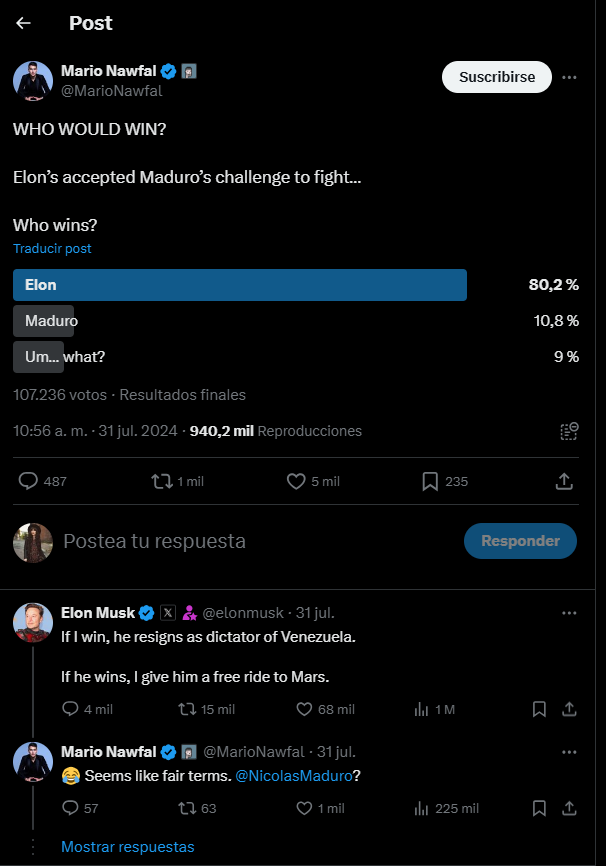Click the back arrow next to Post
Image resolution: width=606 pixels, height=866 pixels.
click(24, 23)
